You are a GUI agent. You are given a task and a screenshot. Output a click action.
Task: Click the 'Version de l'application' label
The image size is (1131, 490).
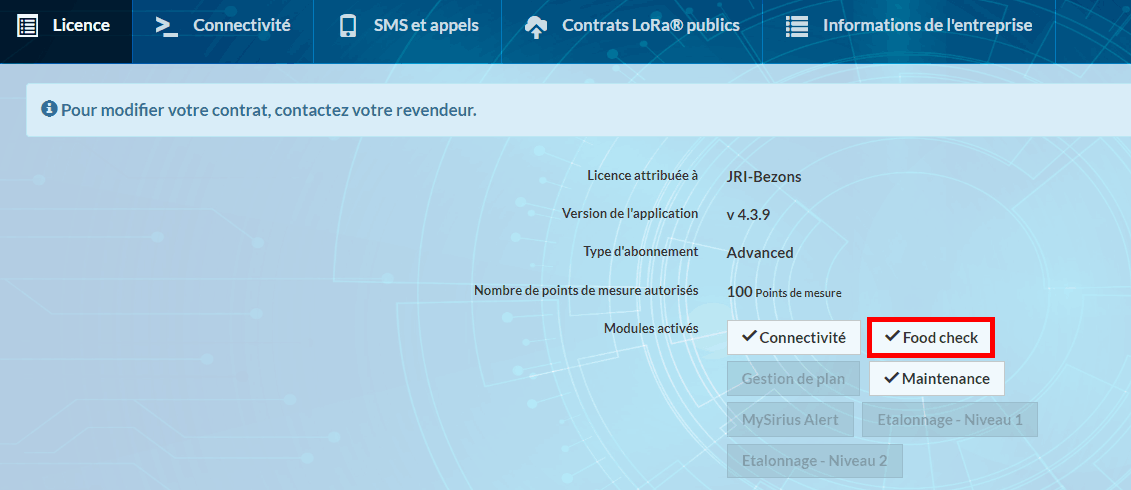coord(630,214)
